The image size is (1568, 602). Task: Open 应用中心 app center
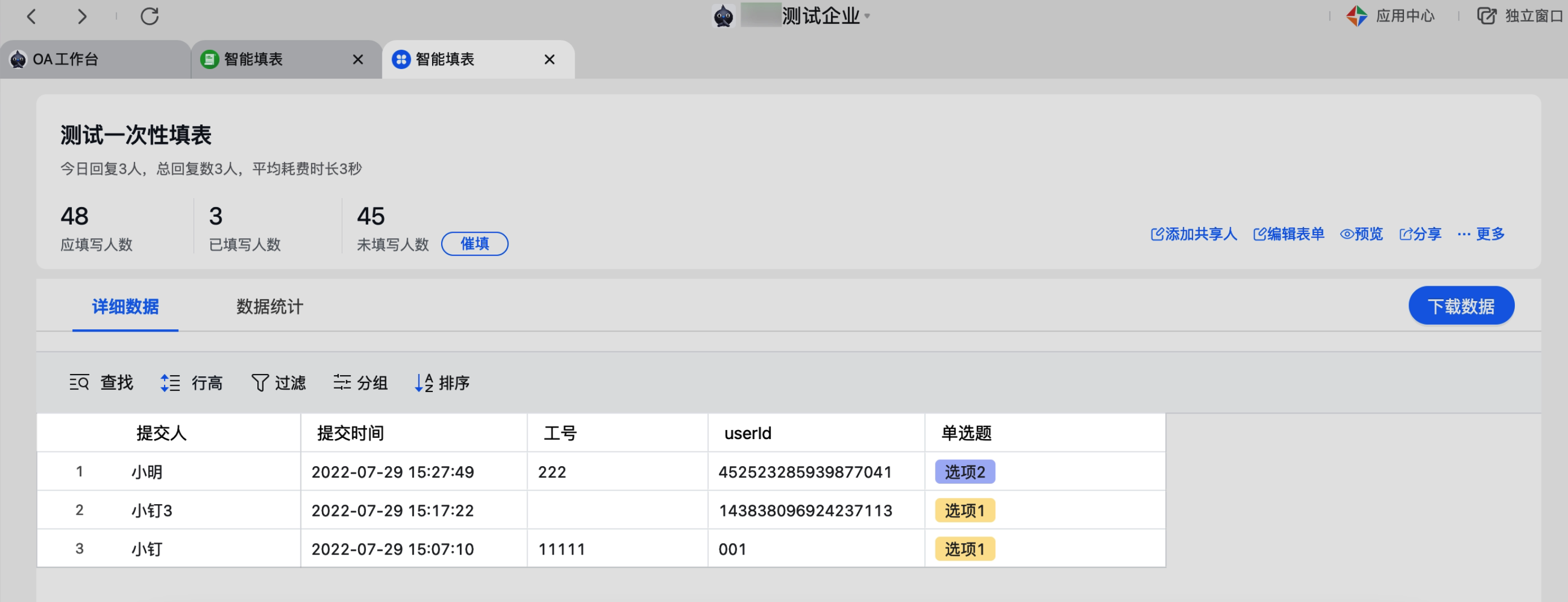tap(1405, 16)
